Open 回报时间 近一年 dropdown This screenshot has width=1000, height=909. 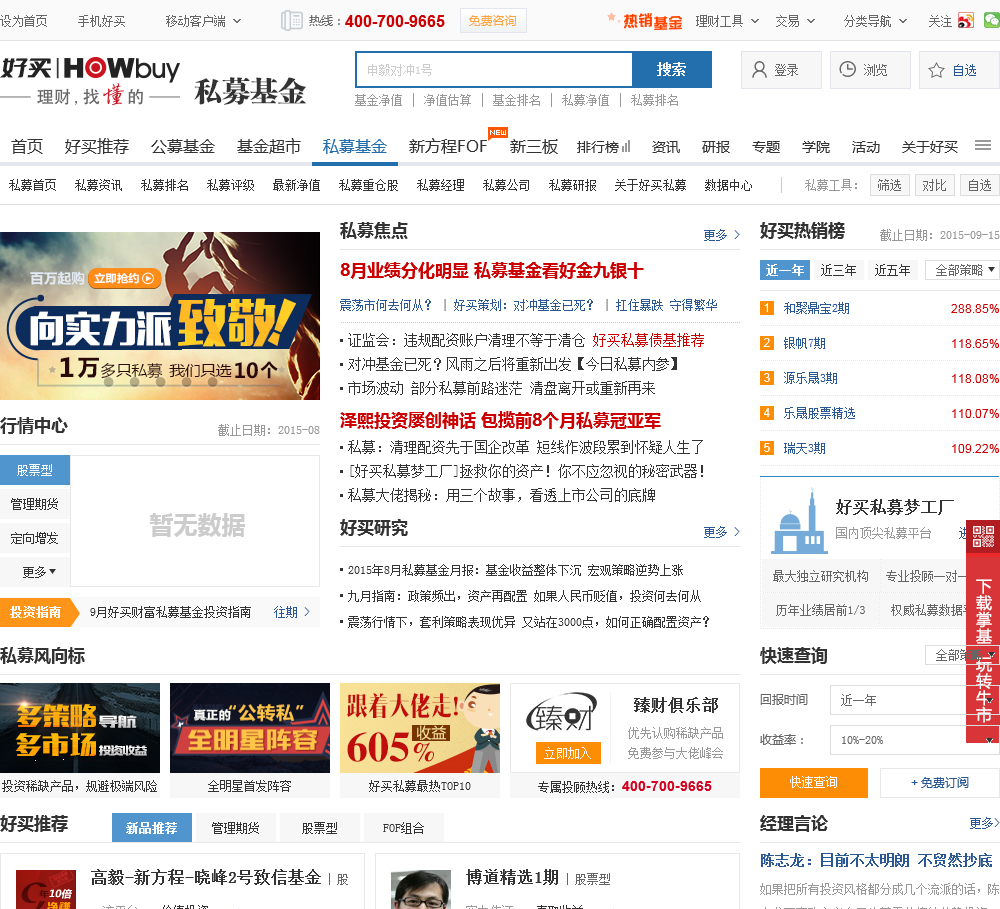pyautogui.click(x=914, y=700)
